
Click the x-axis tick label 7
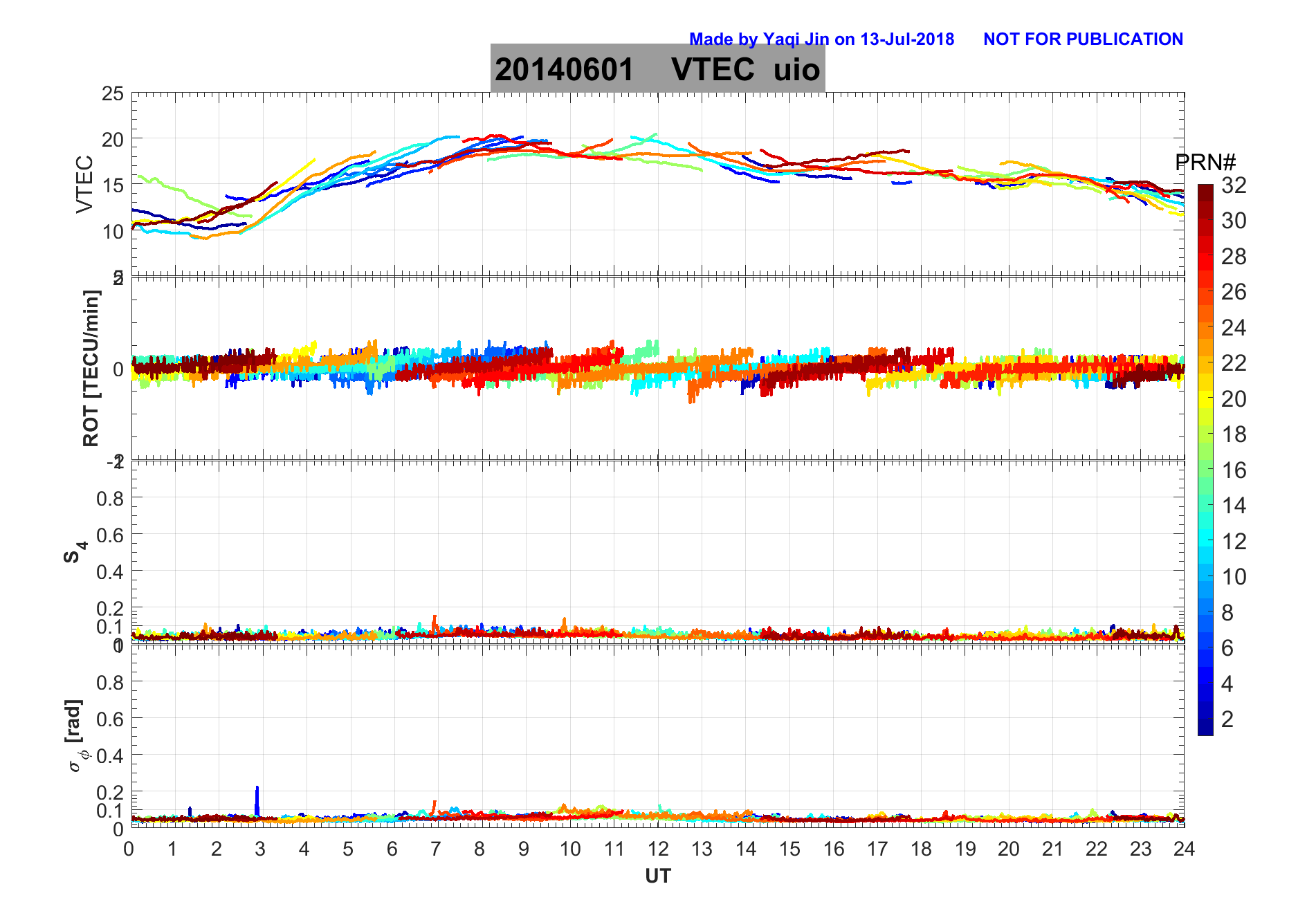pyautogui.click(x=436, y=849)
